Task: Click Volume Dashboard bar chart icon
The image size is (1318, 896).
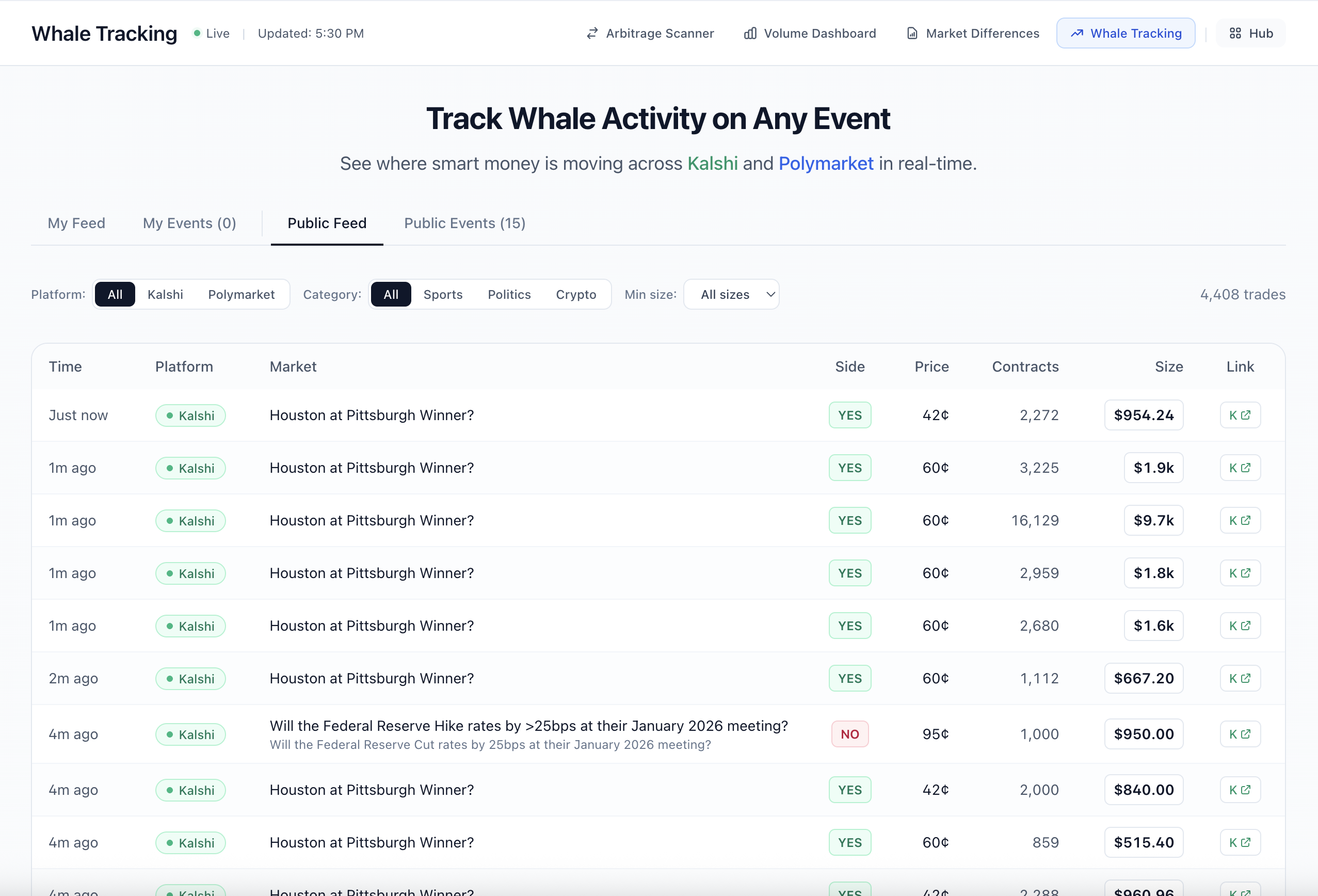Action: [x=750, y=34]
